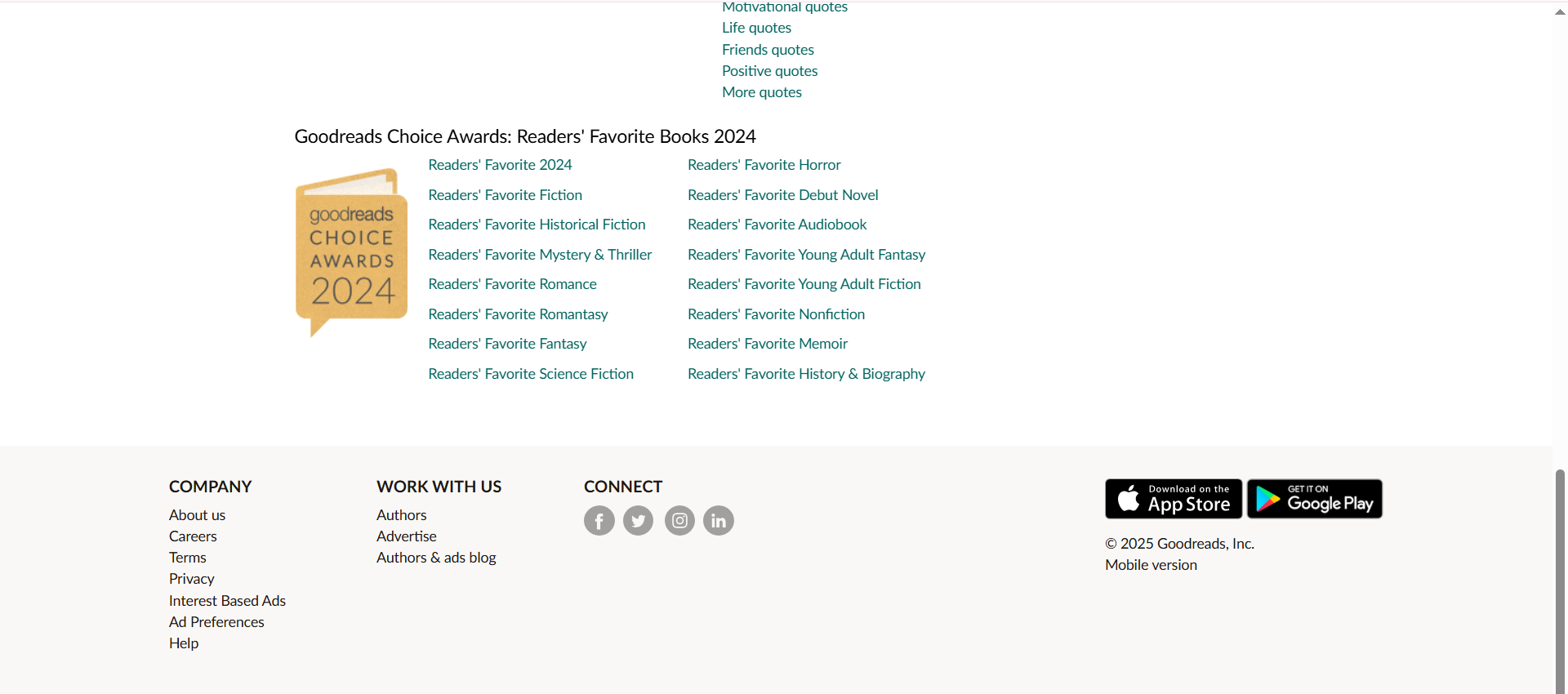Click the Get it on Google Play badge

click(1315, 499)
